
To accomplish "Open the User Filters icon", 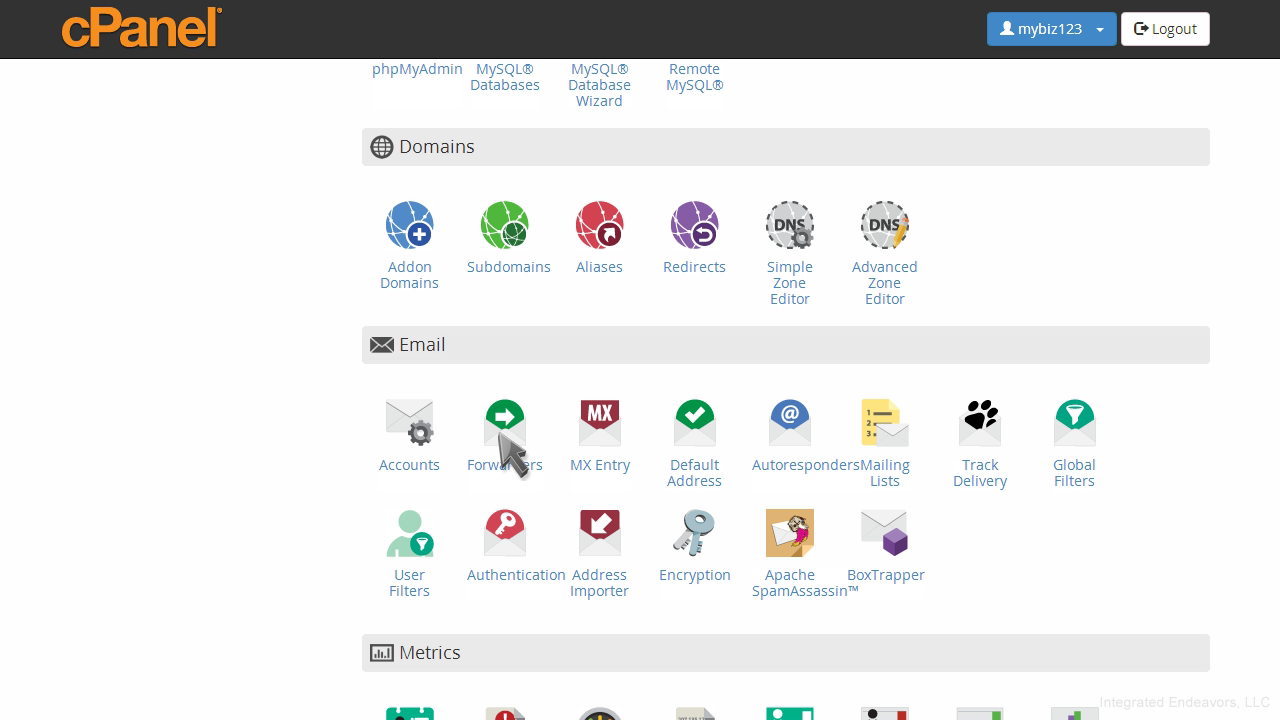I will 409,533.
